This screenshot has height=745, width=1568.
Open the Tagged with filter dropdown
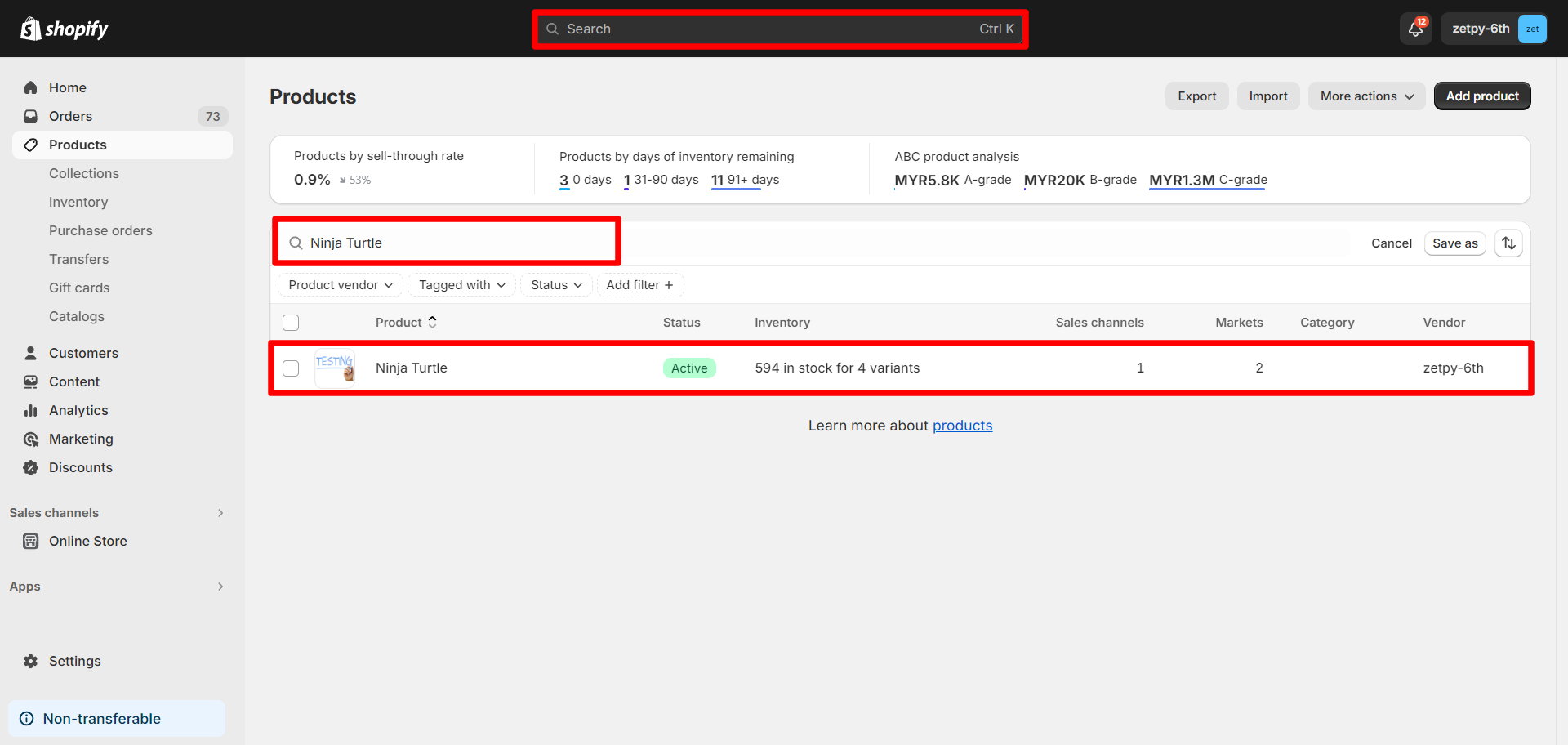(x=461, y=285)
